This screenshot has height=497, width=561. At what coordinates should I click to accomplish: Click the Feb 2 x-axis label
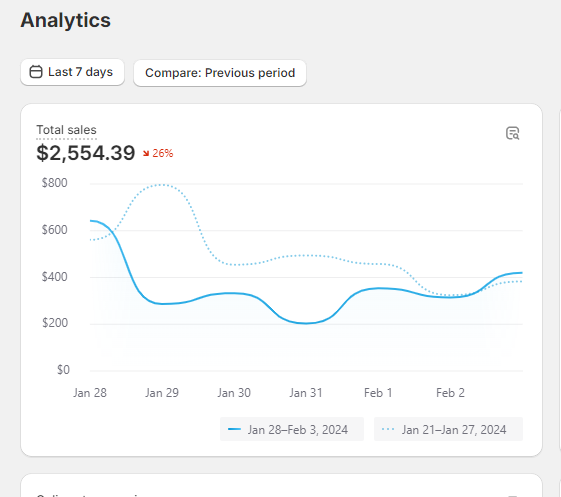pos(450,393)
